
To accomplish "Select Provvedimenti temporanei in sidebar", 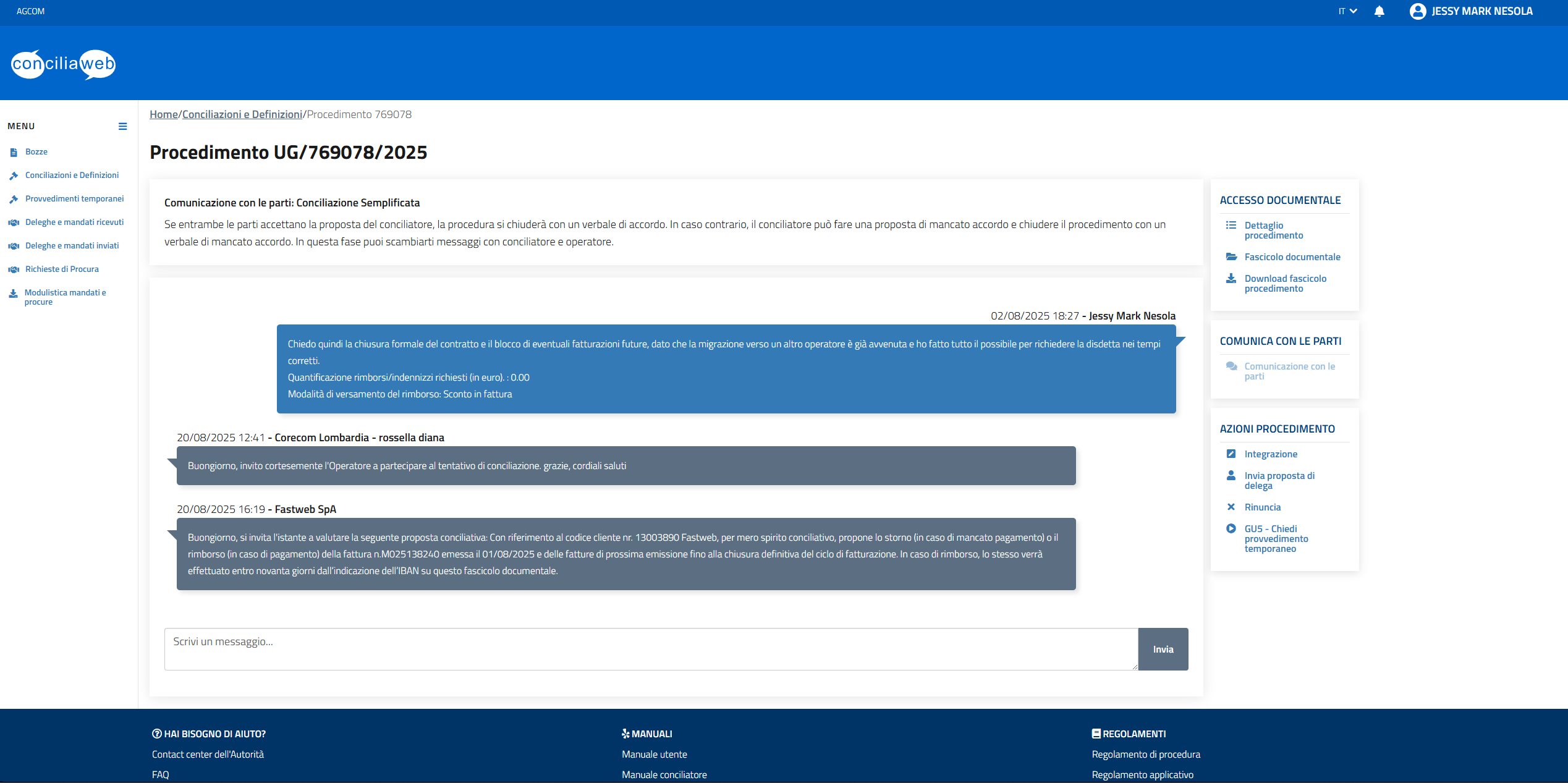I will click(x=74, y=198).
